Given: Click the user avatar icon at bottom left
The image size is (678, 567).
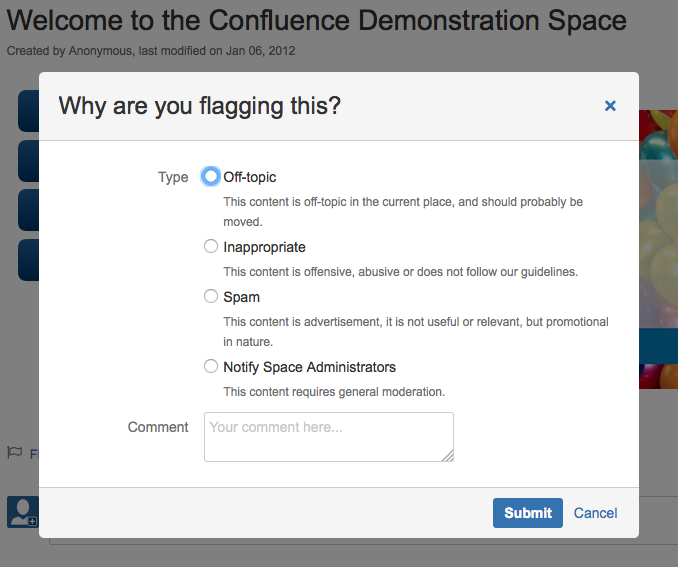Looking at the screenshot, I should [23, 512].
